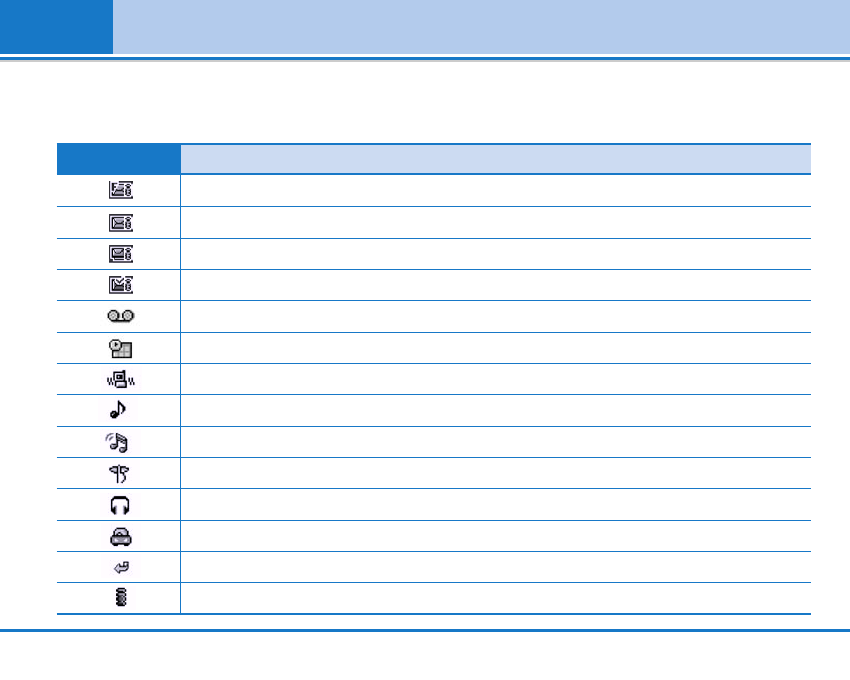This screenshot has height=680, width=850.
Task: Click the calendar with clock schedule icon
Action: tap(119, 348)
